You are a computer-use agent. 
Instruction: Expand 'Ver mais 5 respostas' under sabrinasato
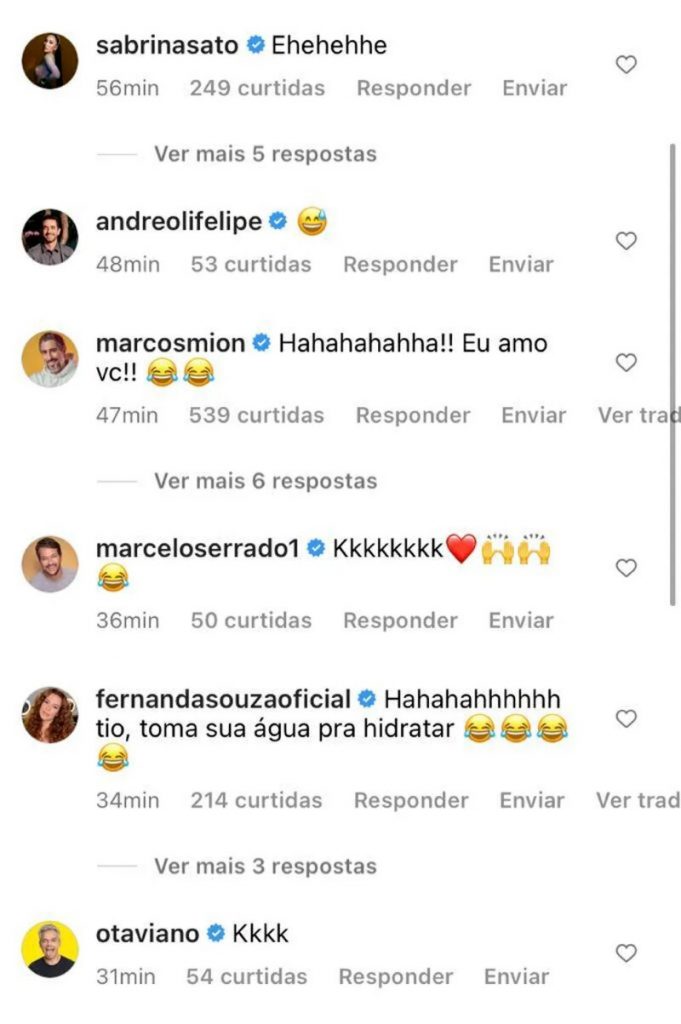point(264,154)
